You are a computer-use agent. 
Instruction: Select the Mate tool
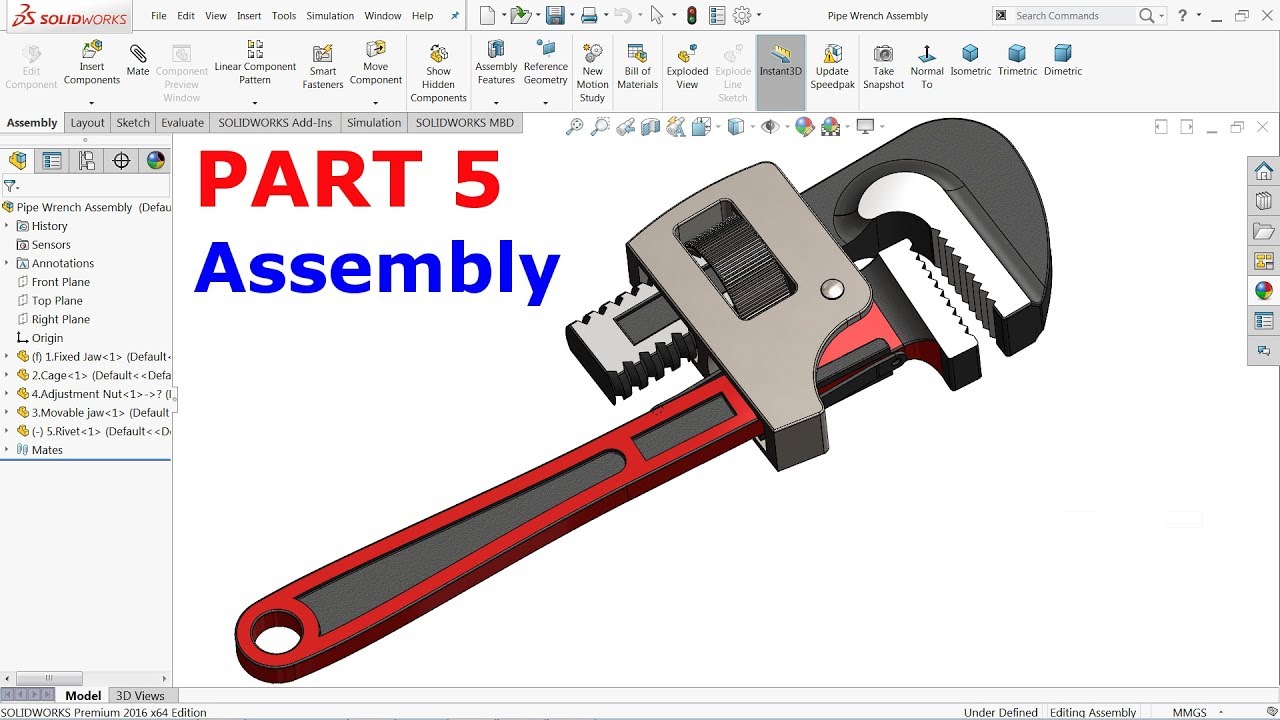coord(138,60)
